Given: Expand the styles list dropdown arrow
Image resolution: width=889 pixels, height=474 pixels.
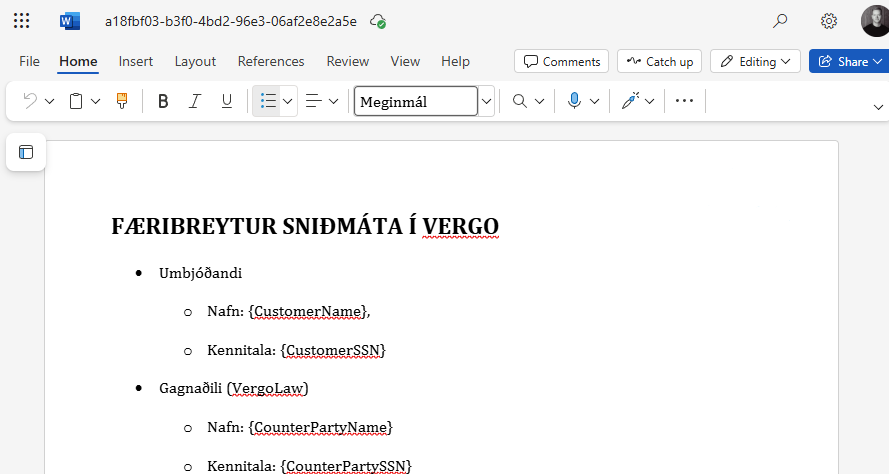Looking at the screenshot, I should click(486, 101).
